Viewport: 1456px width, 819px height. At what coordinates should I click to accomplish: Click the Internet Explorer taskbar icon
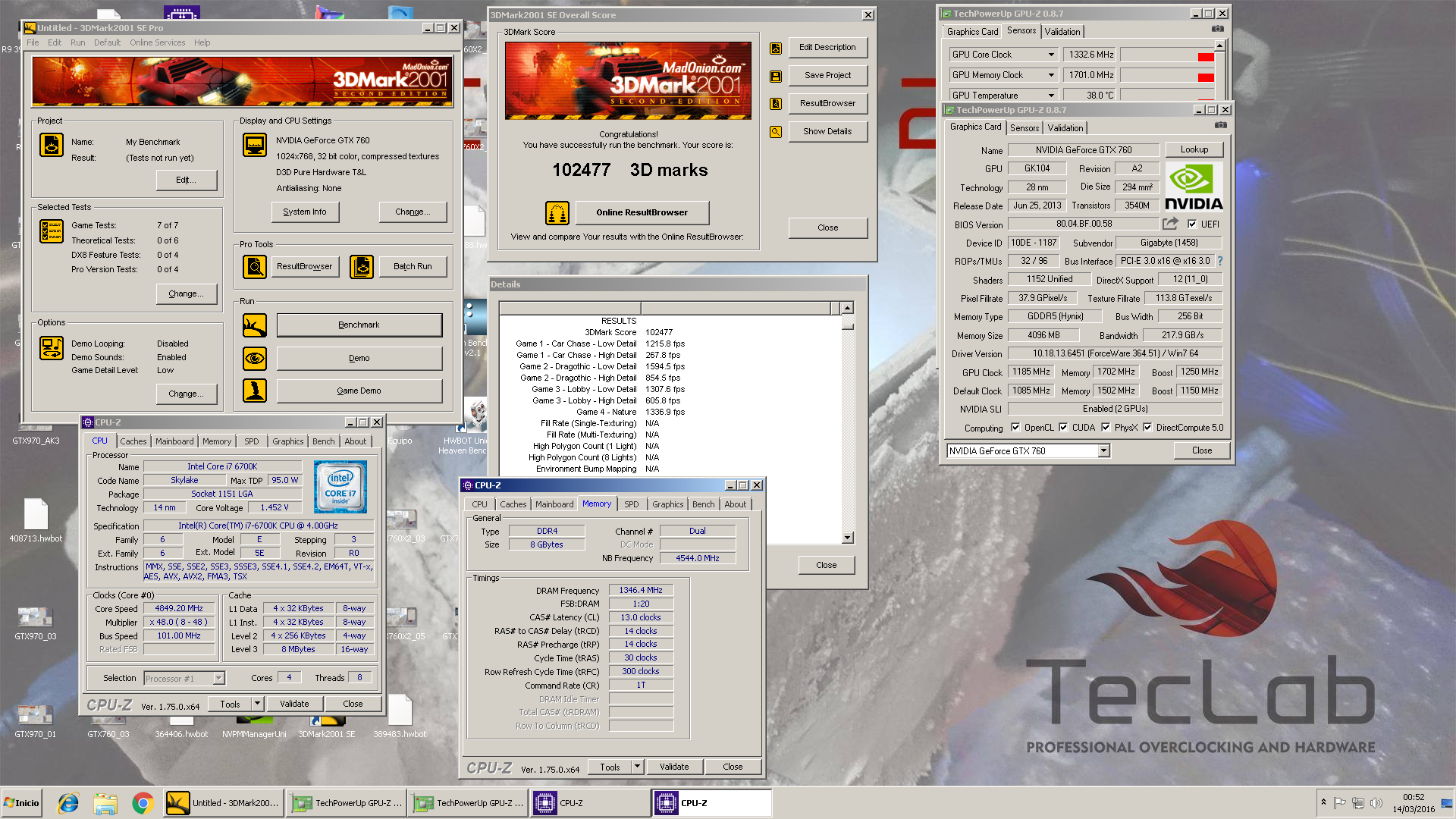[68, 803]
